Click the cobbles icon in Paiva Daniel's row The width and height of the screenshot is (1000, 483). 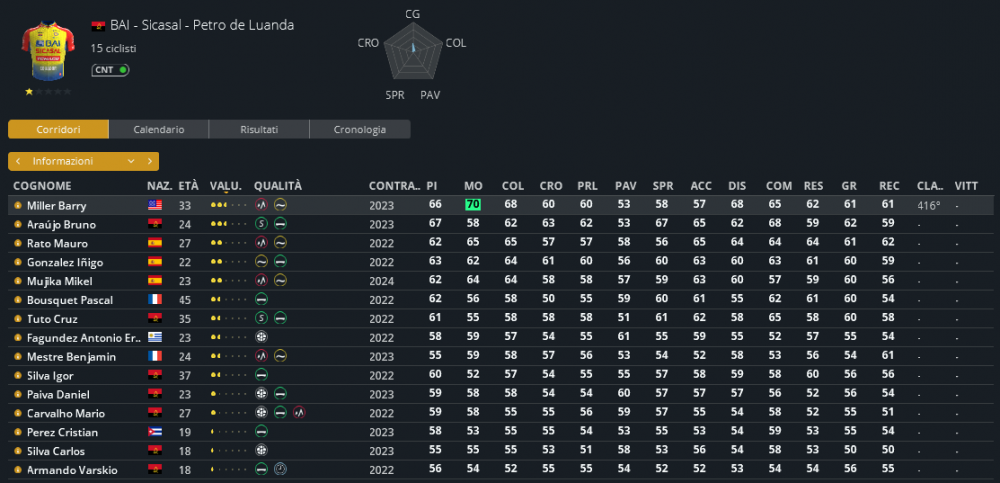[261, 394]
